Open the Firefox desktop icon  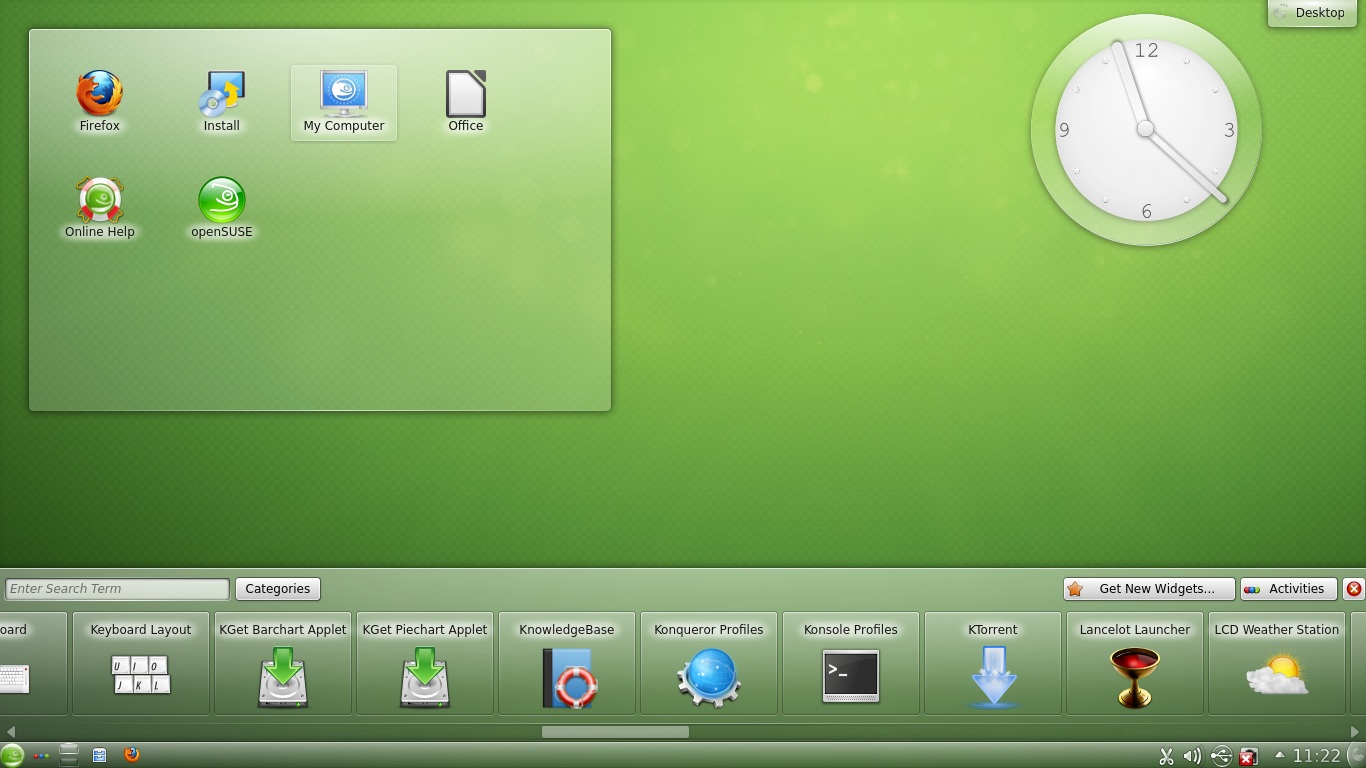(x=100, y=100)
